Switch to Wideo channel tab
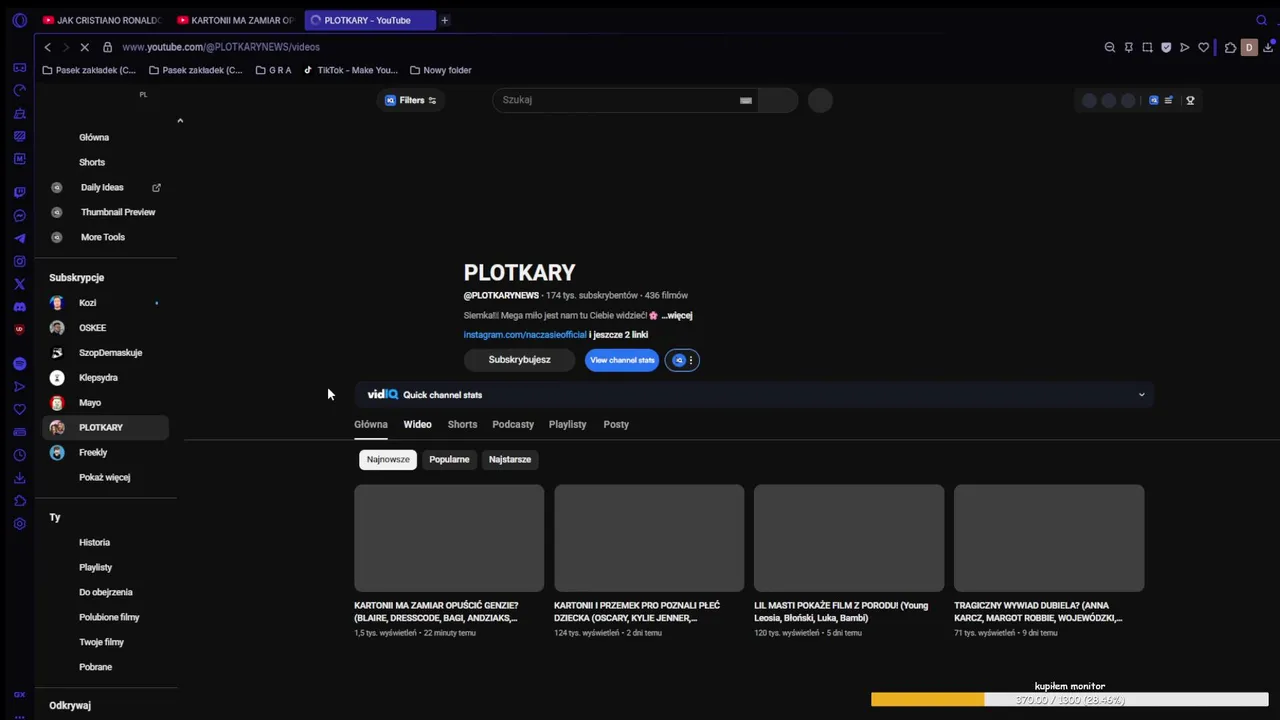This screenshot has height=720, width=1280. point(418,424)
